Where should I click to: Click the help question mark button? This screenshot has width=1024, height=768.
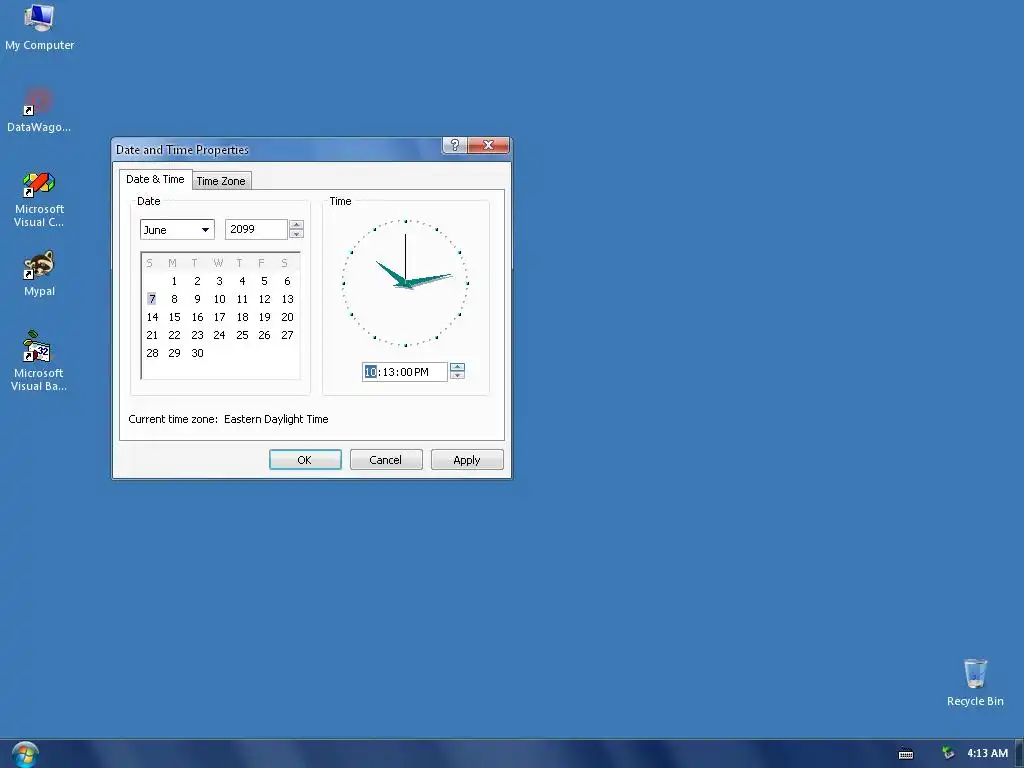point(455,145)
